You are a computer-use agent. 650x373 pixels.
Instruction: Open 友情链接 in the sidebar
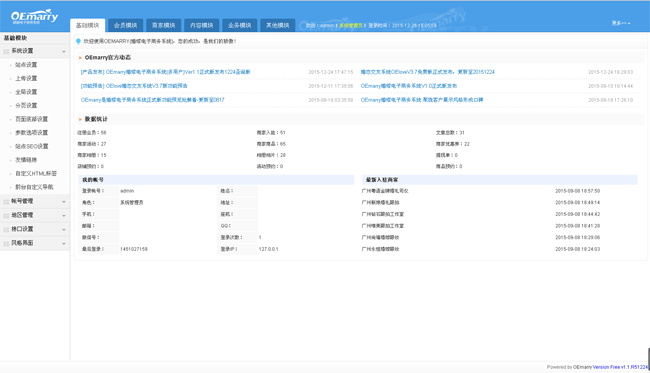click(26, 160)
